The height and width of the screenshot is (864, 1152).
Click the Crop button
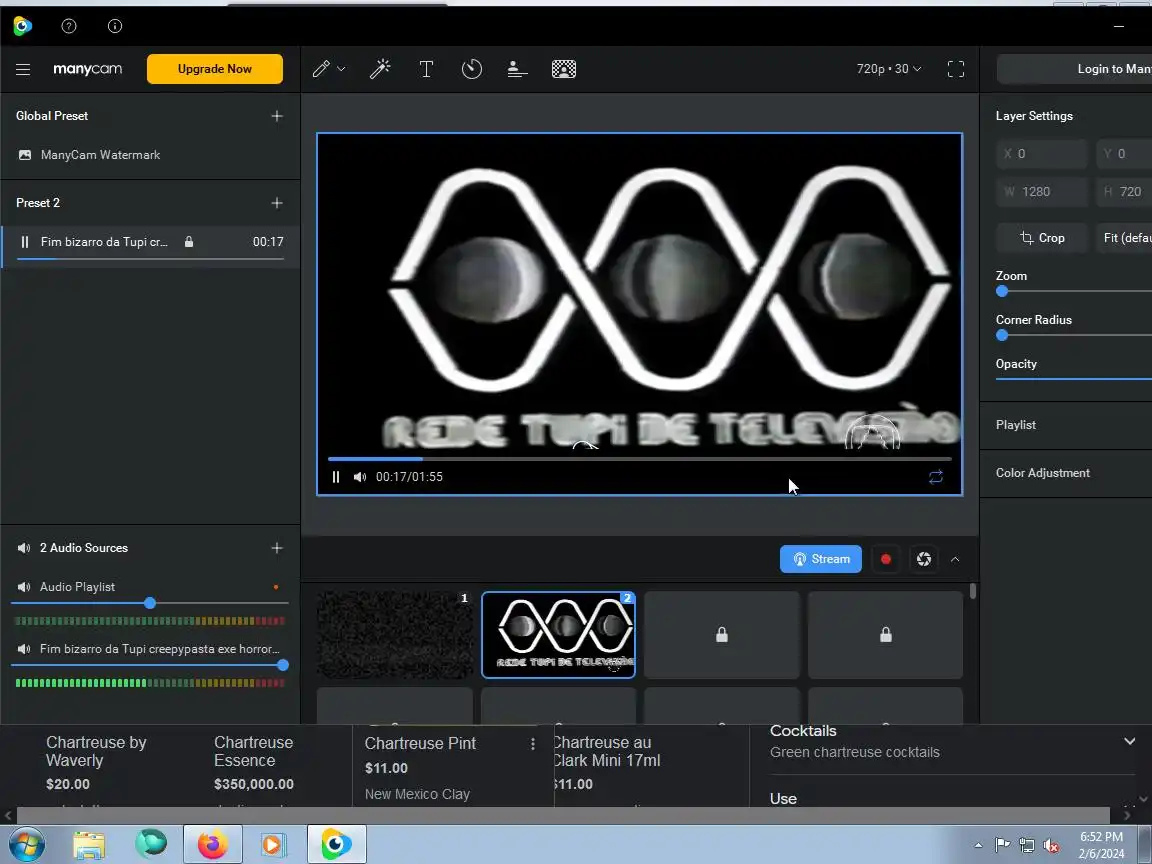coord(1042,238)
